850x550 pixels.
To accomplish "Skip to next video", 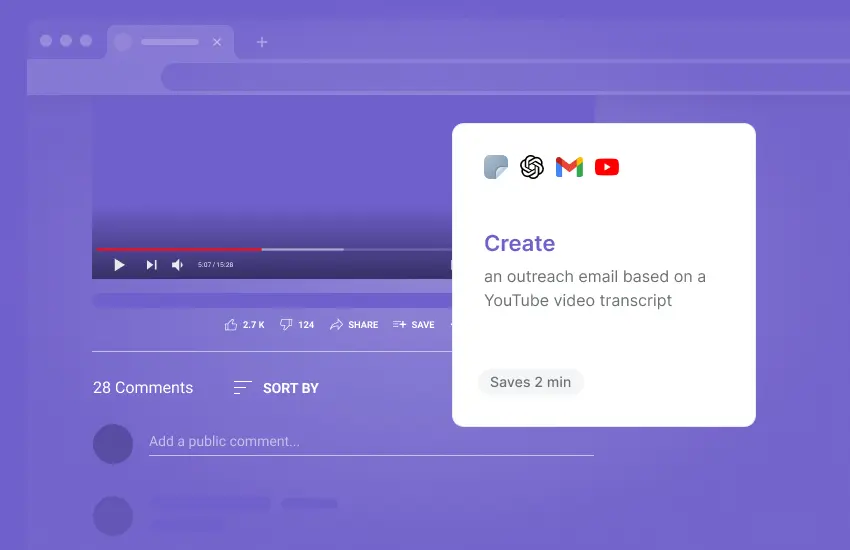I will click(151, 265).
